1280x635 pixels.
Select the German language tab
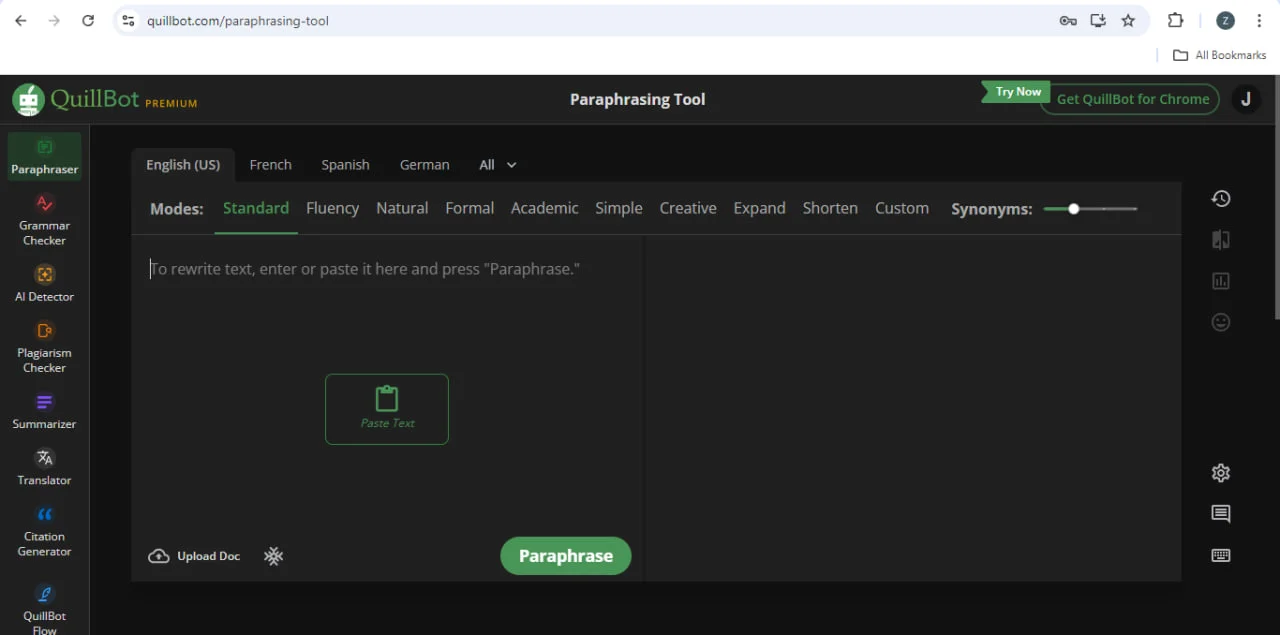(424, 165)
